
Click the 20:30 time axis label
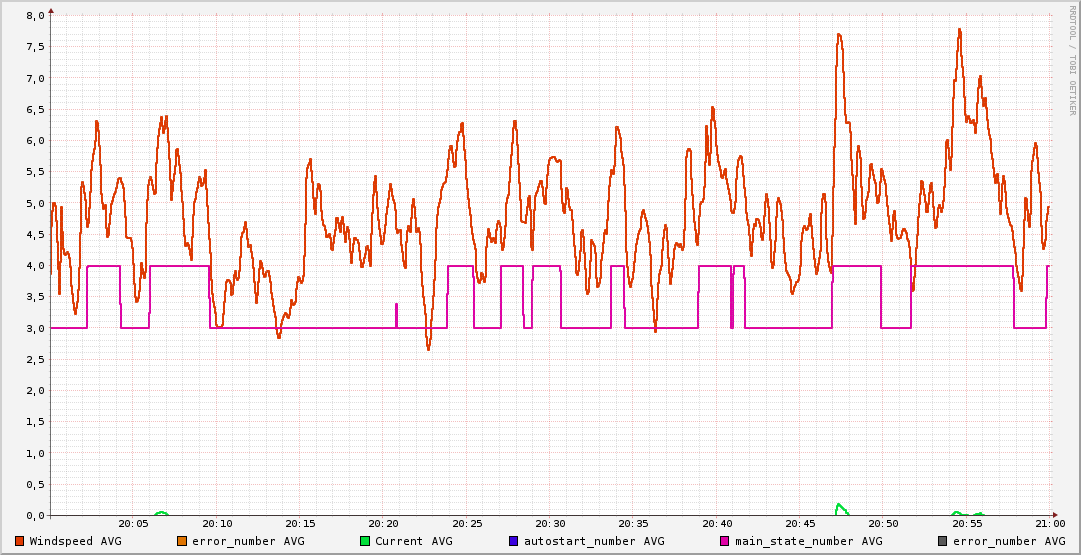[x=550, y=524]
